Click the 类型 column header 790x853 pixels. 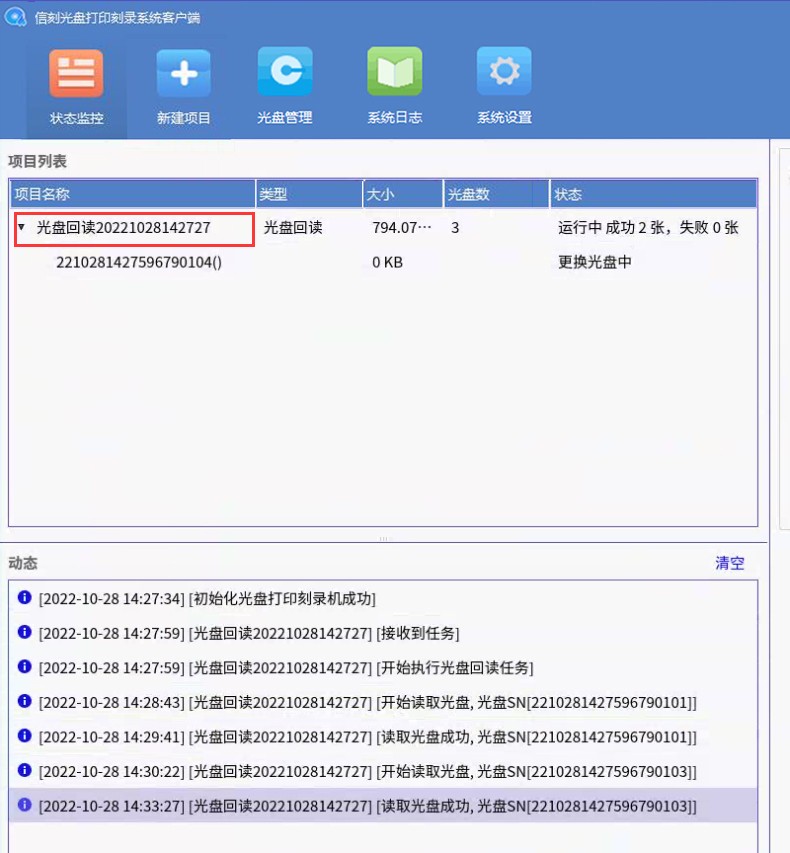coord(308,194)
